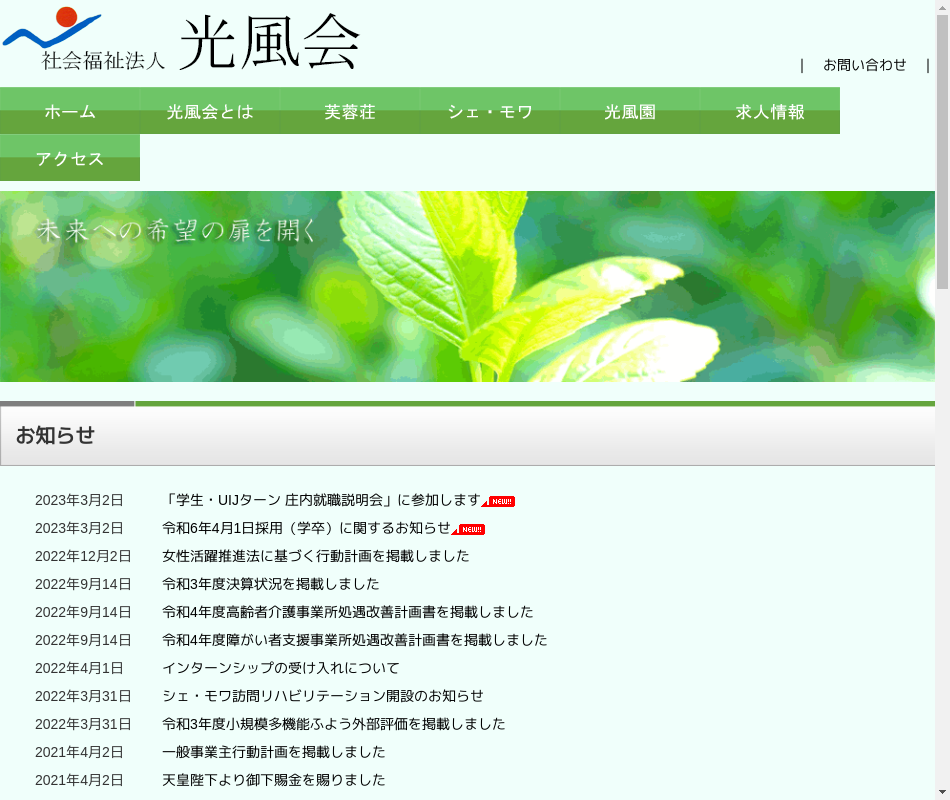Image resolution: width=950 pixels, height=800 pixels.
Task: Select the シェ・モワ navigation item
Action: click(x=490, y=111)
